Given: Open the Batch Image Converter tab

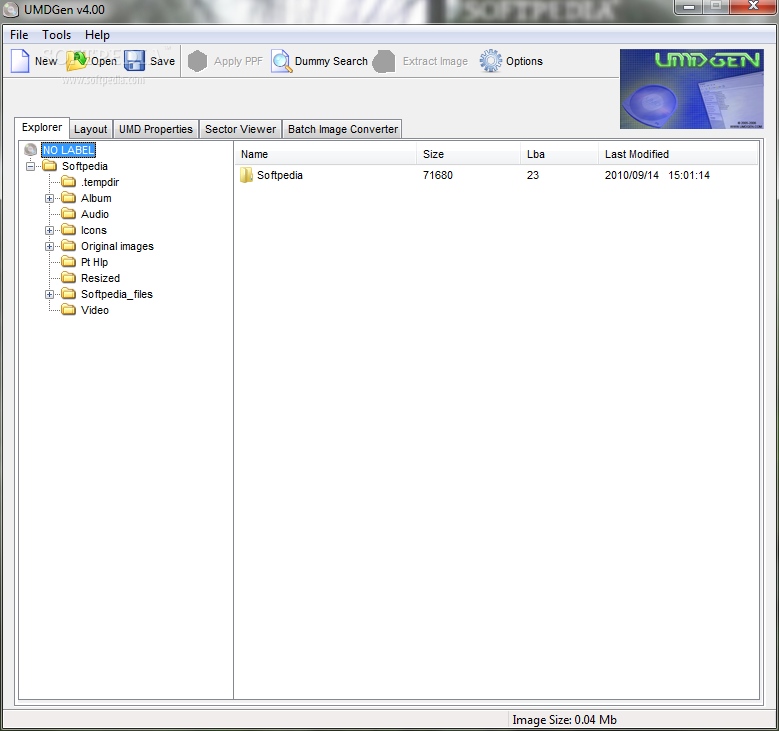Looking at the screenshot, I should (343, 129).
